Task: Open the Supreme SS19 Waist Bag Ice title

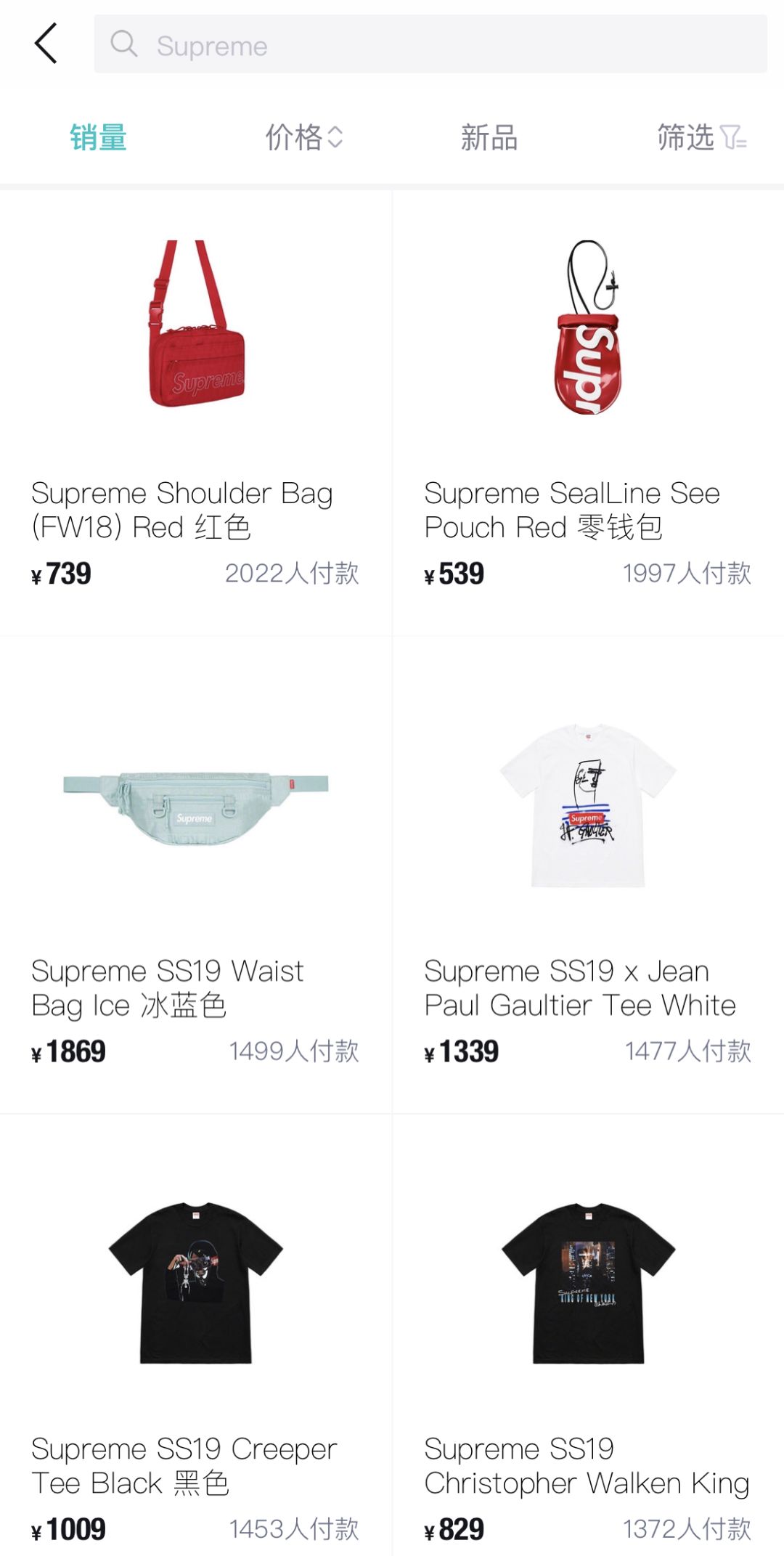Action: (168, 987)
